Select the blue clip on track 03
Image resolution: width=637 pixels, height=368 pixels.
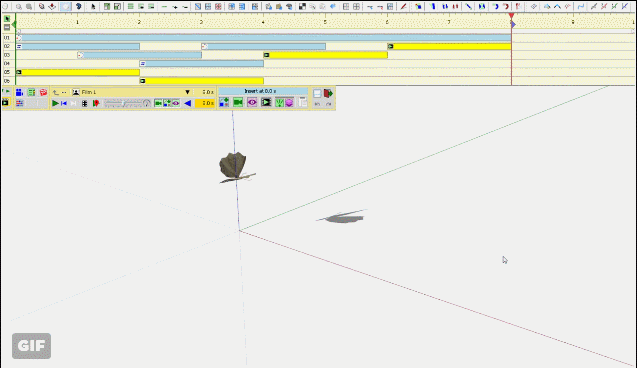139,55
